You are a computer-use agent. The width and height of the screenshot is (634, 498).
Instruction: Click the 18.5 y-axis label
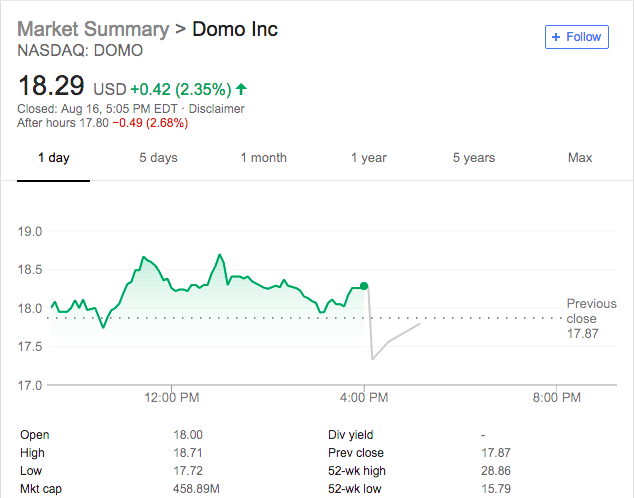(30, 270)
